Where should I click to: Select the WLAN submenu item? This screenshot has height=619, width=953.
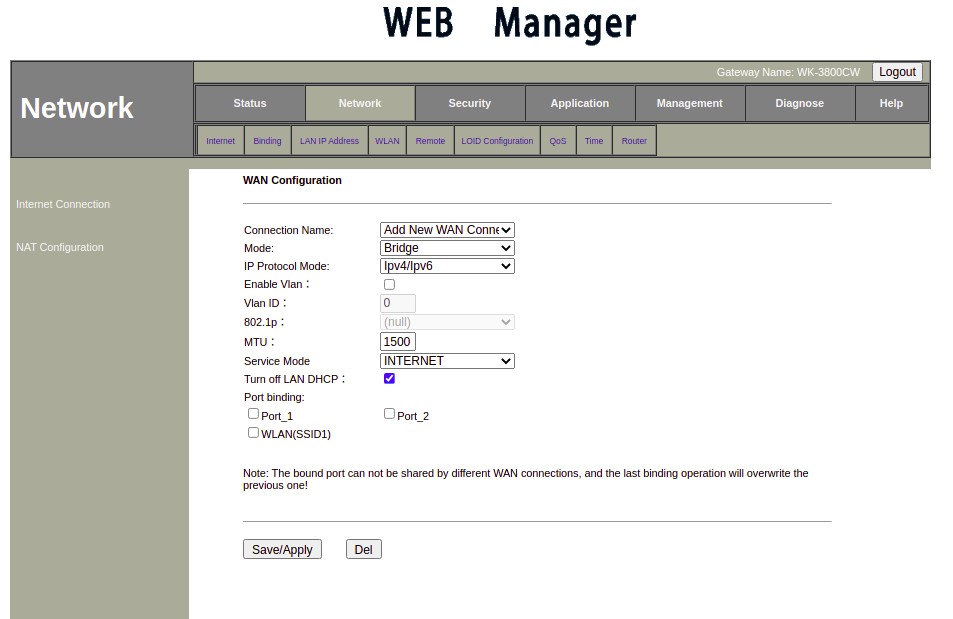point(387,141)
